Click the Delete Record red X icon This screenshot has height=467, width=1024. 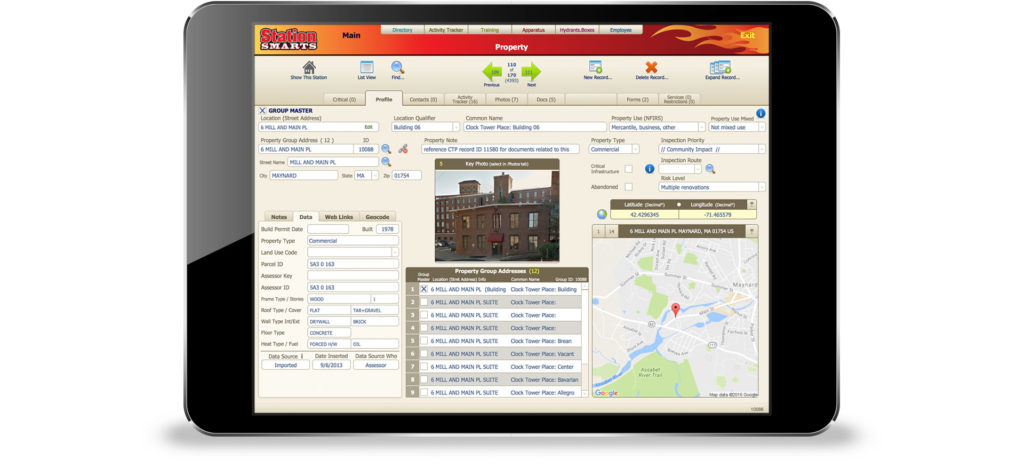(x=651, y=67)
